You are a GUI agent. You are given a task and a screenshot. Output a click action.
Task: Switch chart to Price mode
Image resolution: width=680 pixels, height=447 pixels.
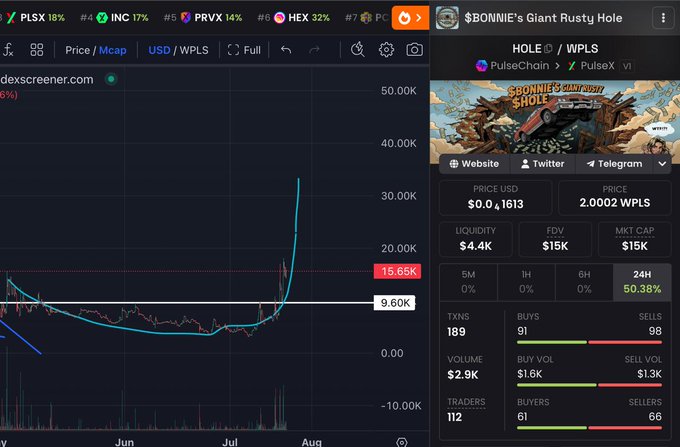[x=78, y=50]
